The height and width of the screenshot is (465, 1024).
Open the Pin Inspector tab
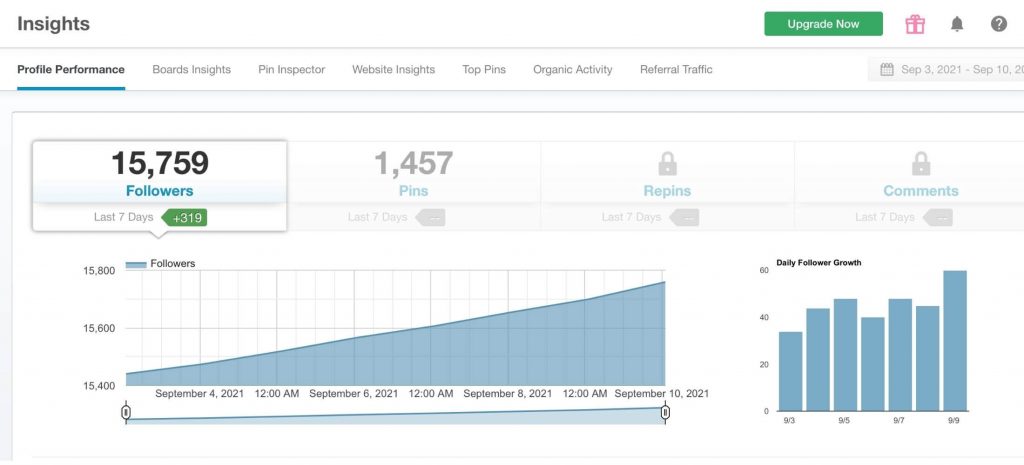pos(291,69)
